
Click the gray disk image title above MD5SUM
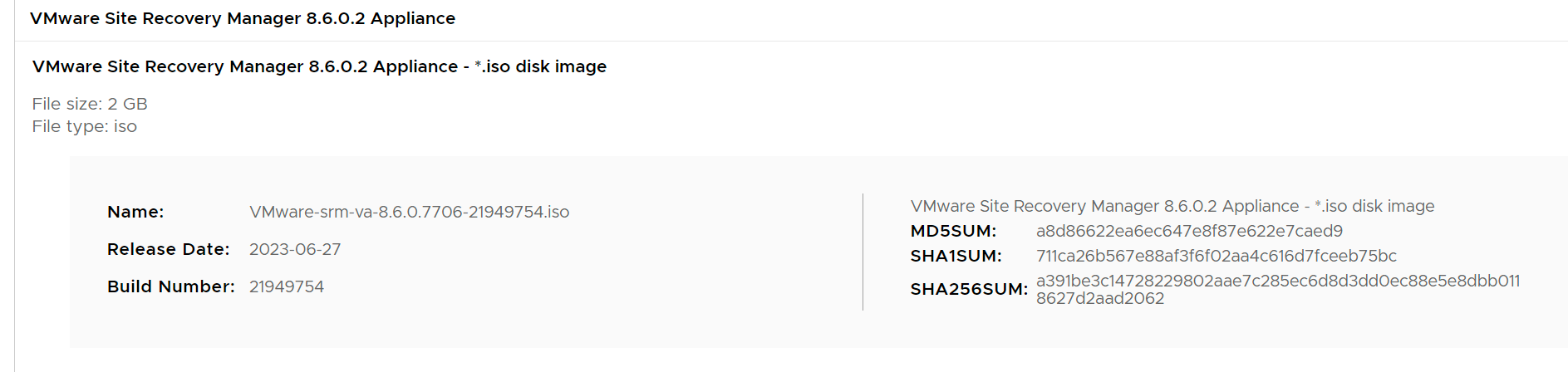[x=1172, y=206]
